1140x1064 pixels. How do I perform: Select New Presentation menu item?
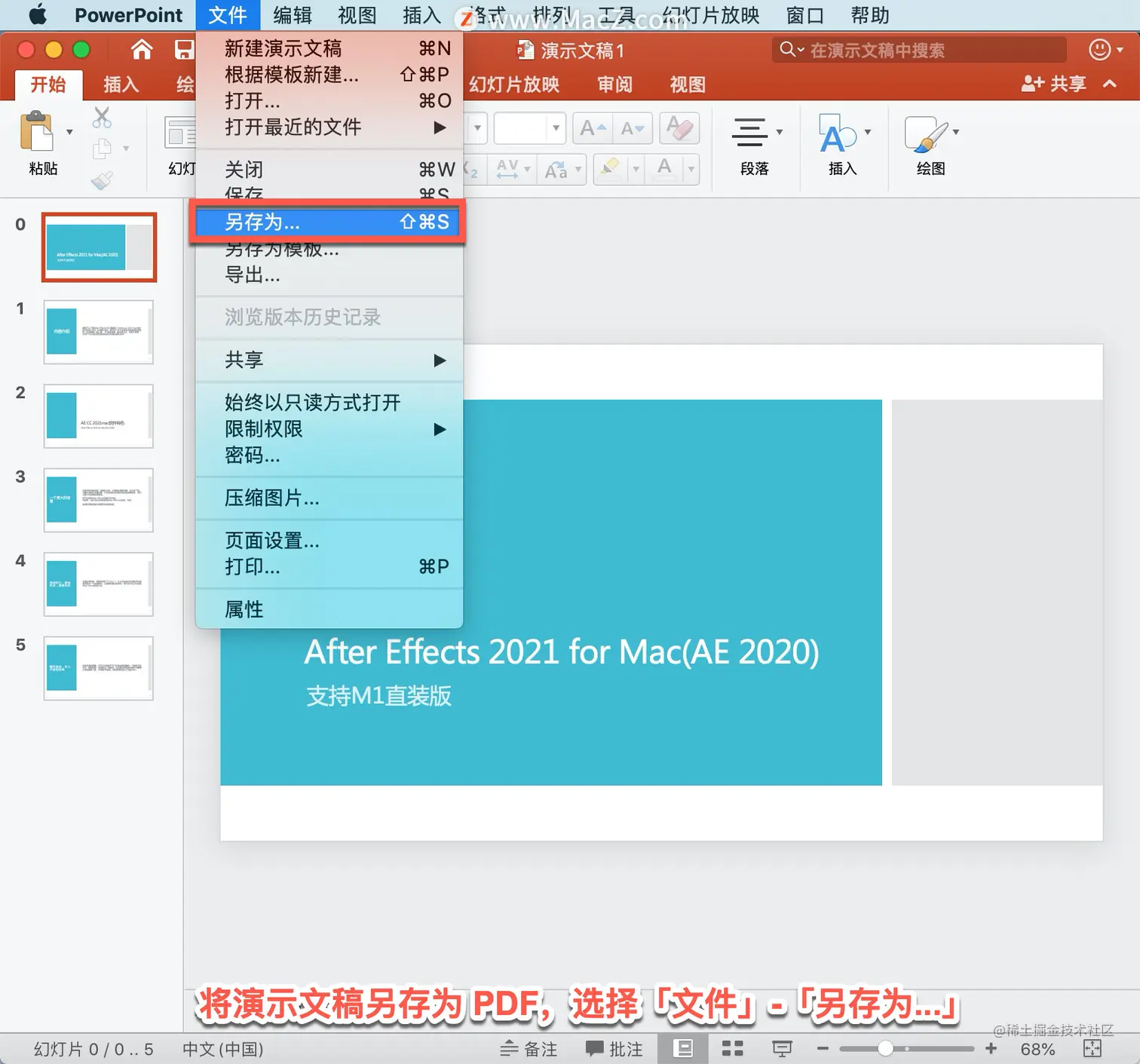pyautogui.click(x=329, y=48)
